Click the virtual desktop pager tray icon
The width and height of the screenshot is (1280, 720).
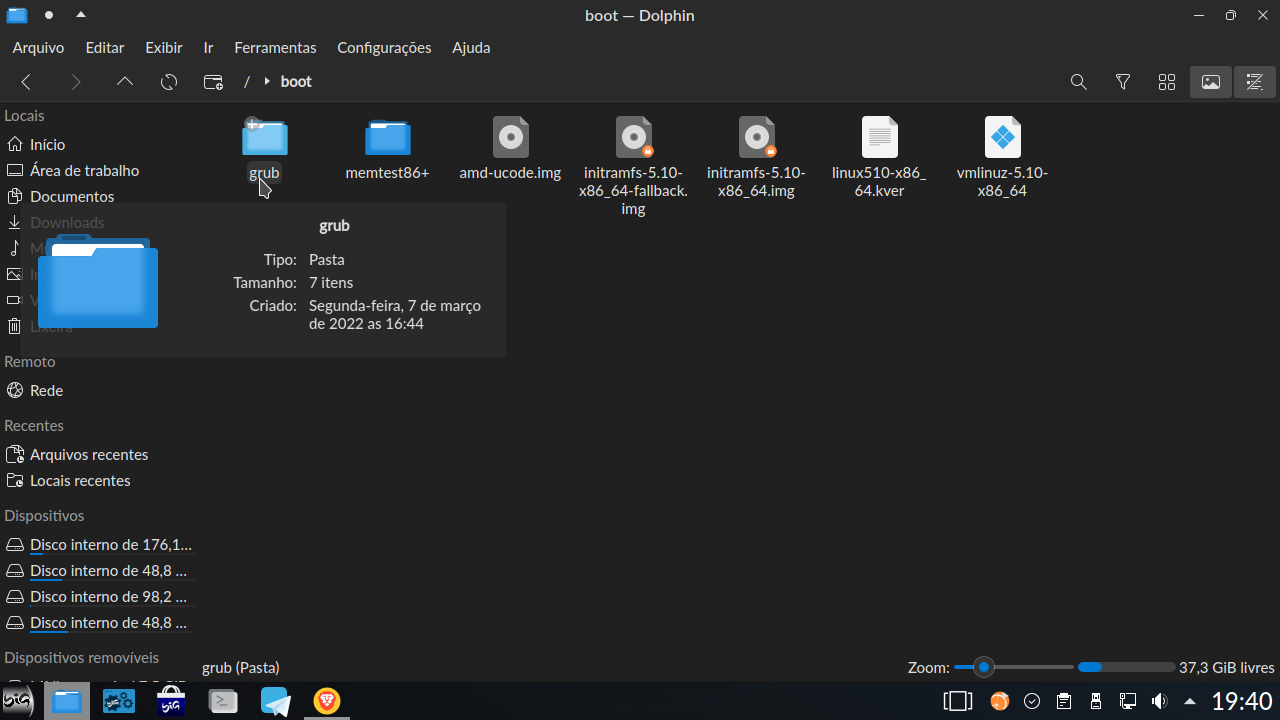(x=957, y=701)
